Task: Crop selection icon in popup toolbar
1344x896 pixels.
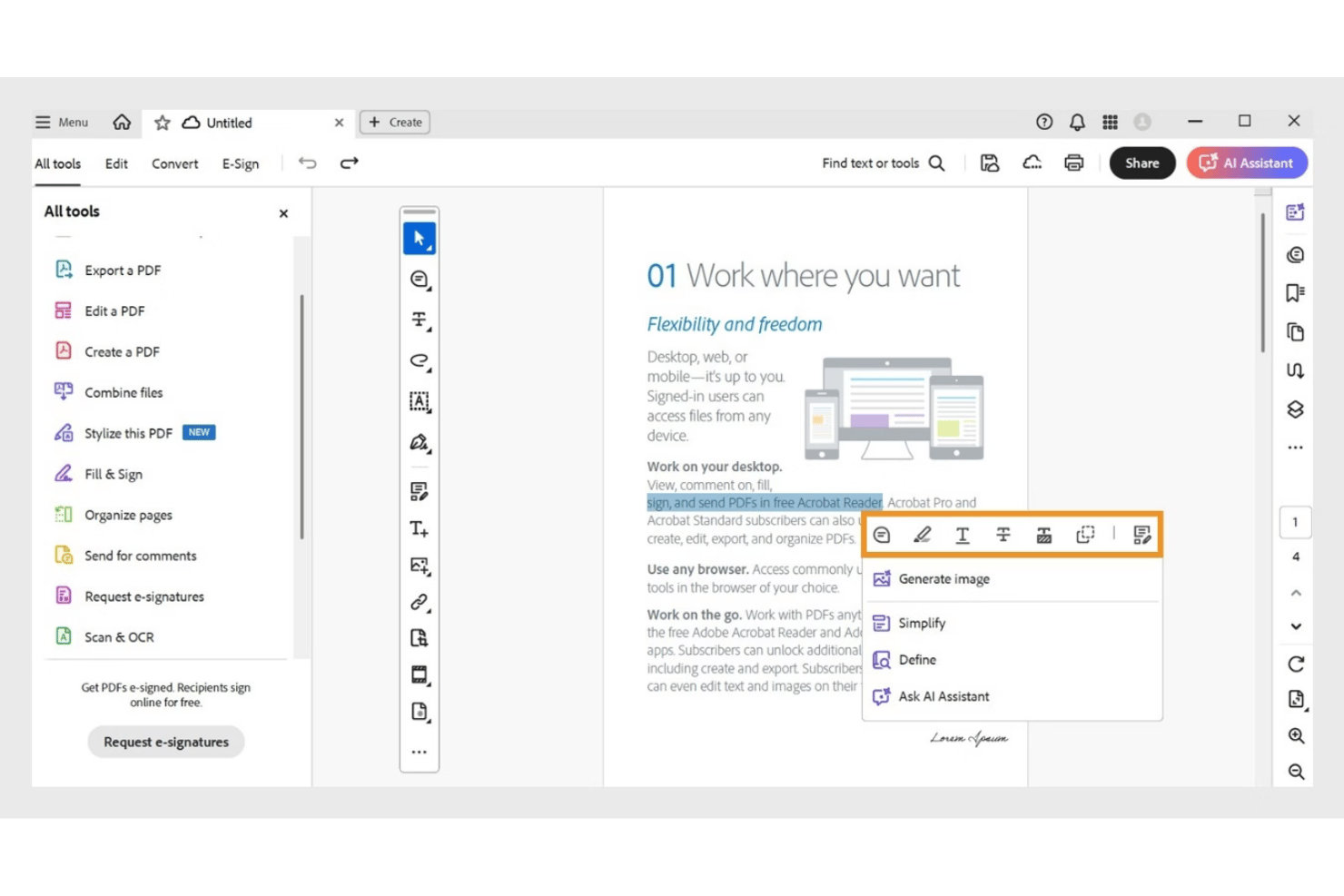Action: click(x=1085, y=535)
